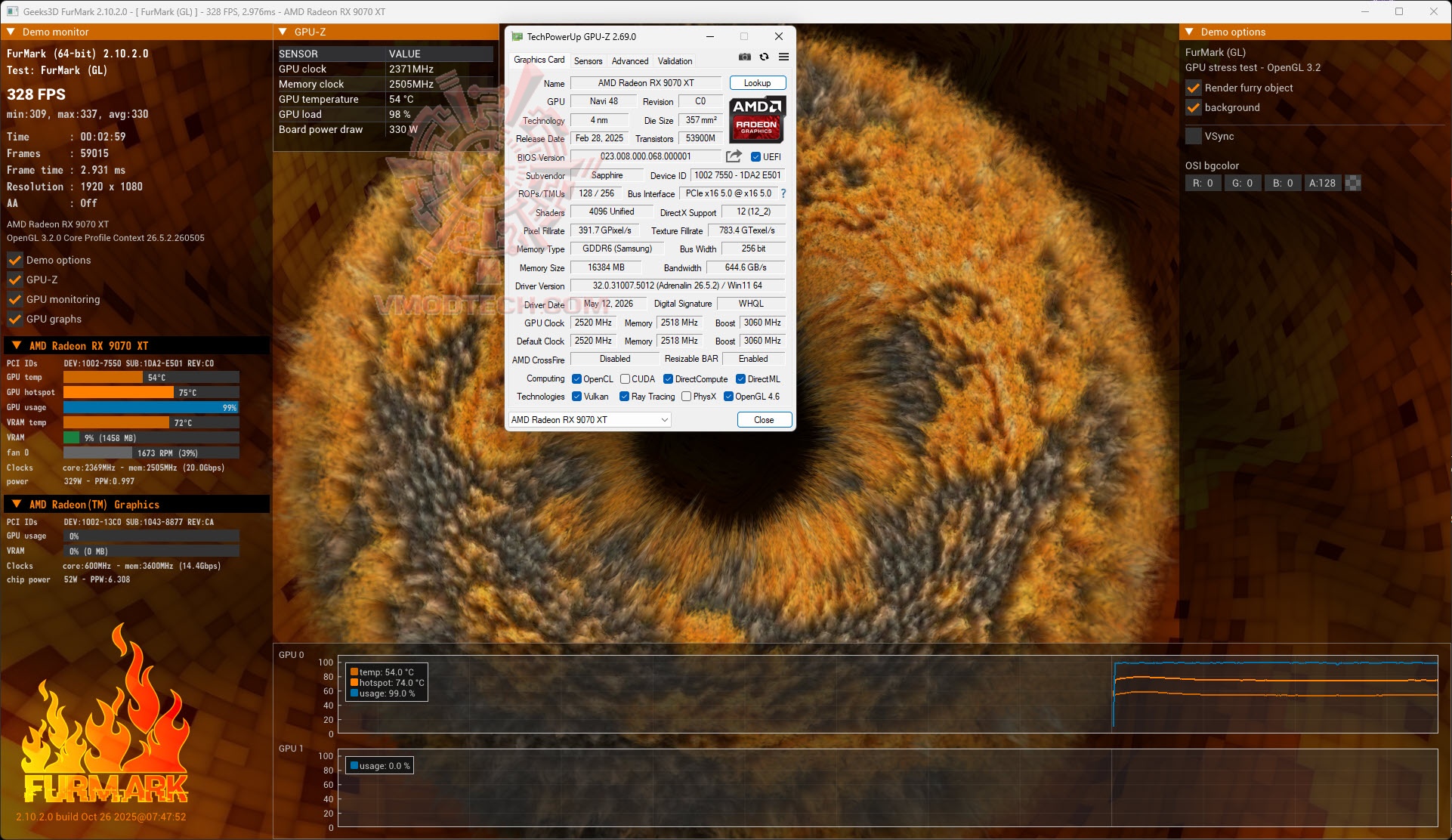Screen dimensions: 1452x840
Task: Enable the VSync checkbox
Action: [x=1194, y=136]
